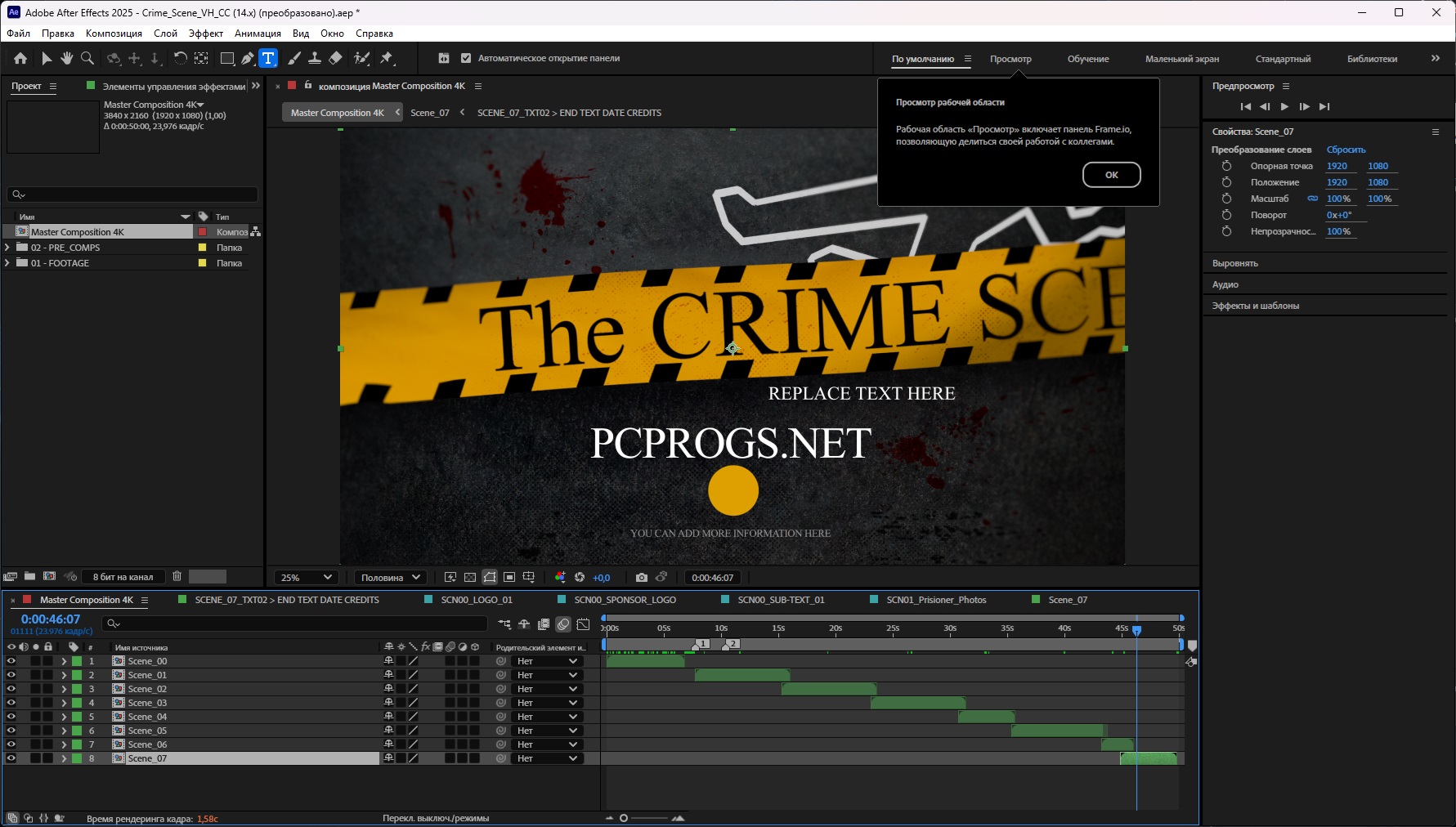Click Сбросить to reset layer transform
This screenshot has width=1456, height=827.
click(1346, 150)
